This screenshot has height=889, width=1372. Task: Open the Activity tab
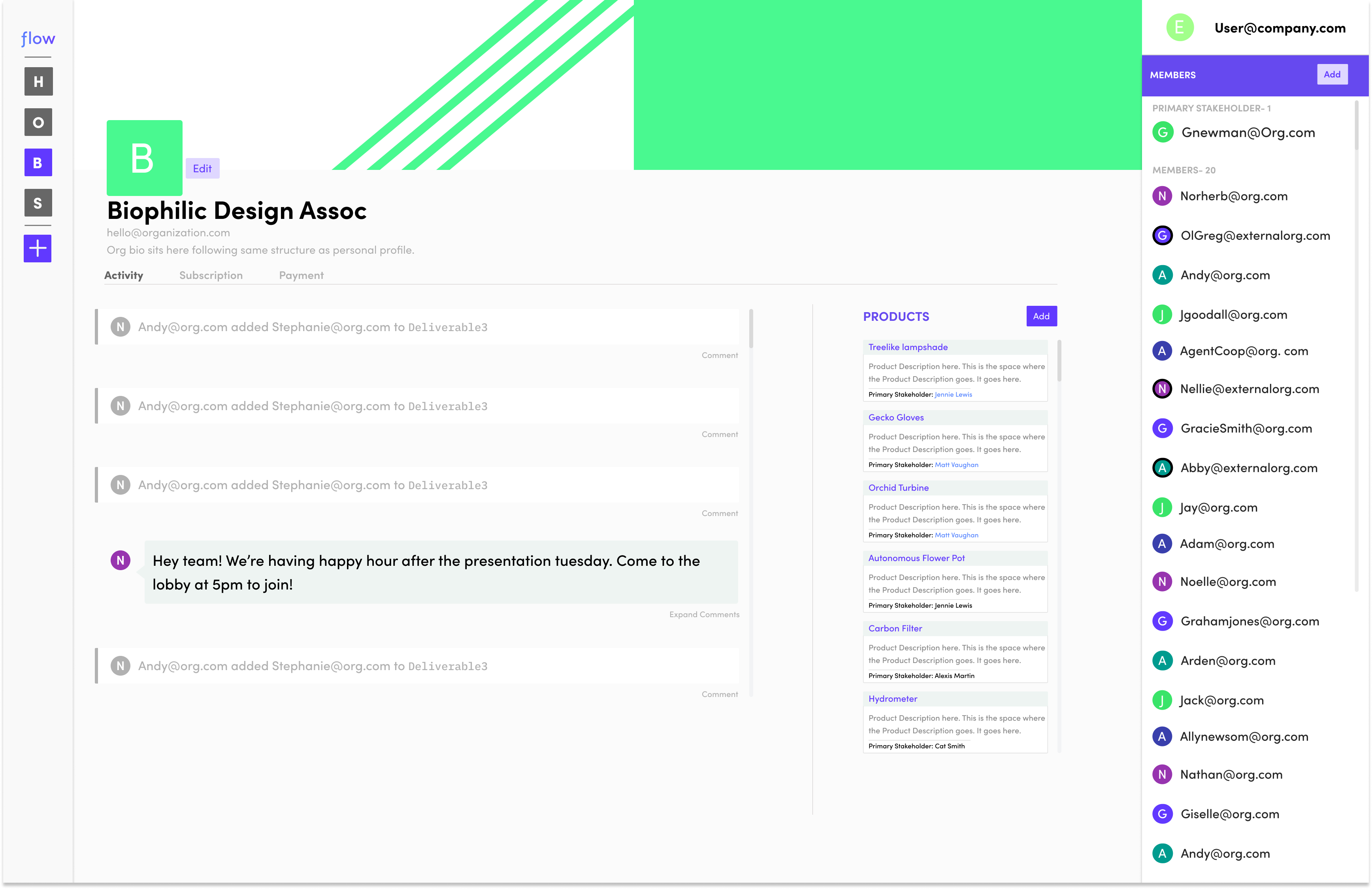coord(123,275)
